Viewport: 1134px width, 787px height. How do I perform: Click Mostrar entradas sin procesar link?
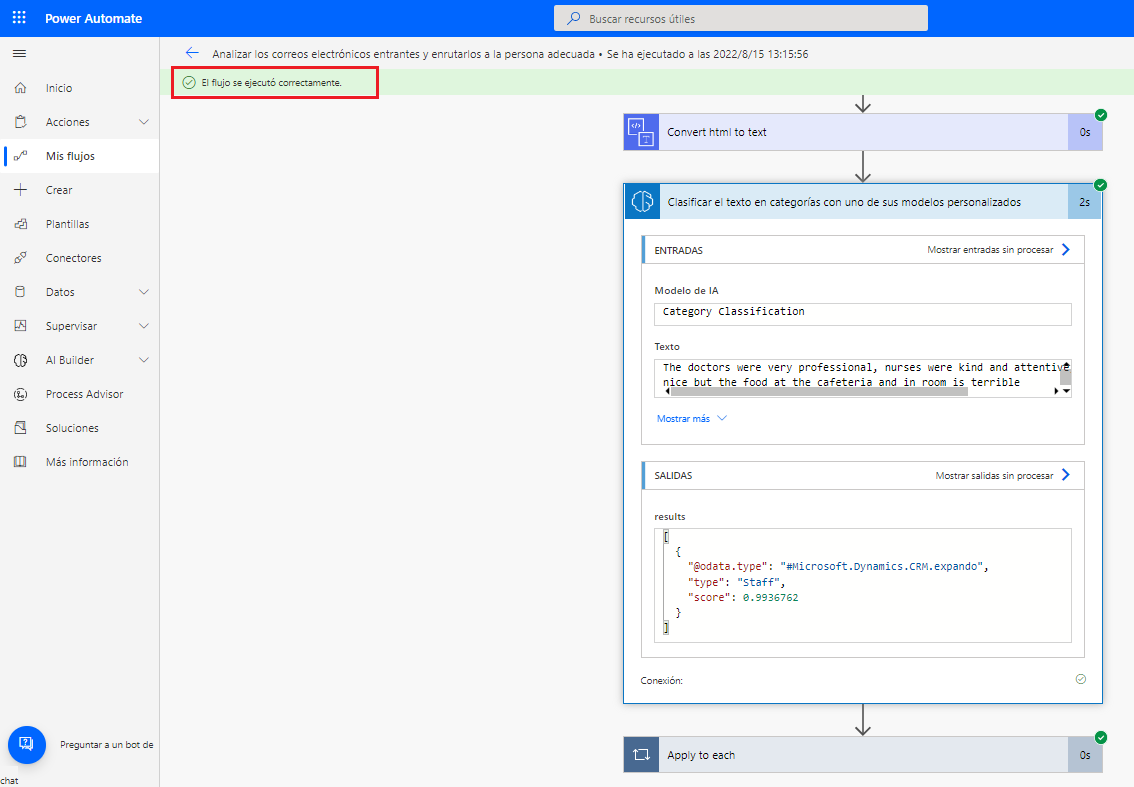[x=990, y=250]
